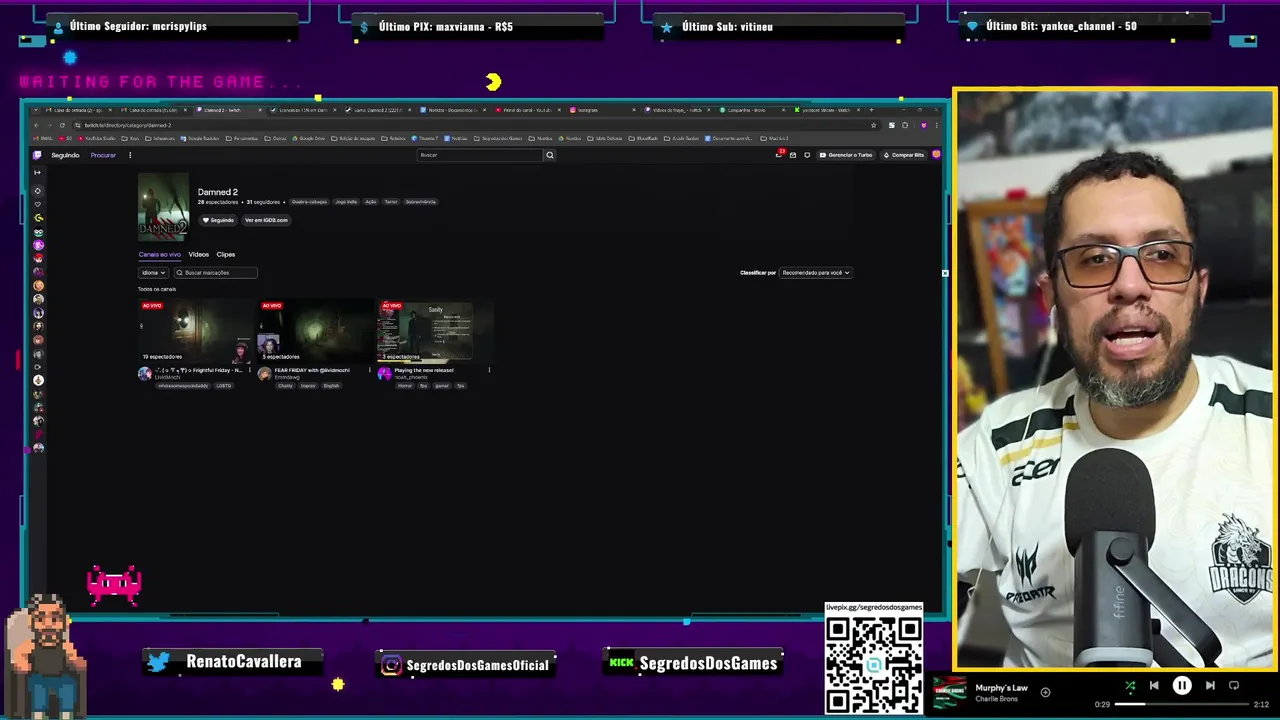Image resolution: width=1280 pixels, height=720 pixels.
Task: Click the 'Gerenciar o Turbo' button
Action: tap(847, 155)
